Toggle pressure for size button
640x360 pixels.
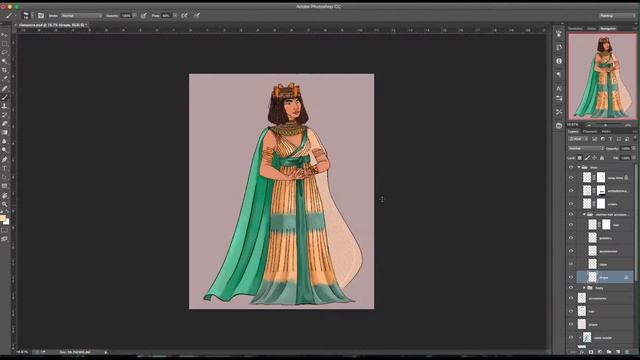click(x=197, y=16)
